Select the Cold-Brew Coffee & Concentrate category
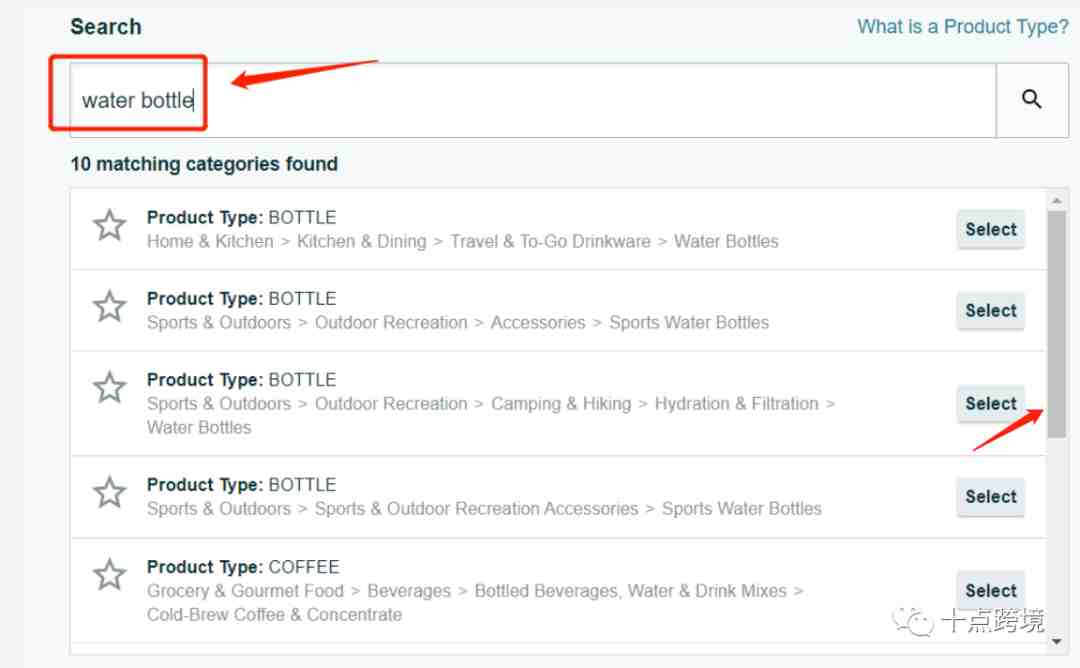 (x=990, y=590)
